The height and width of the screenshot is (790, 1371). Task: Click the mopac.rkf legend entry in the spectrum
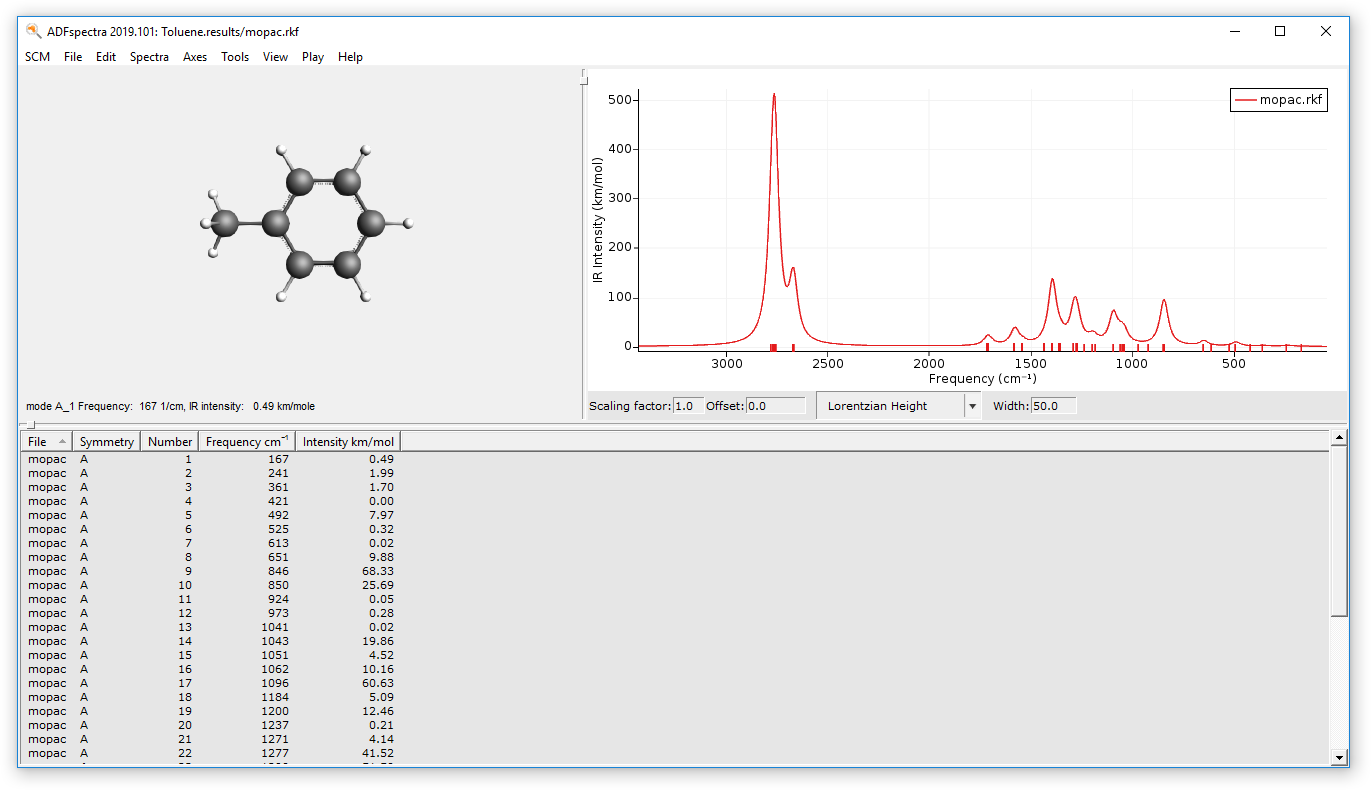click(1279, 100)
